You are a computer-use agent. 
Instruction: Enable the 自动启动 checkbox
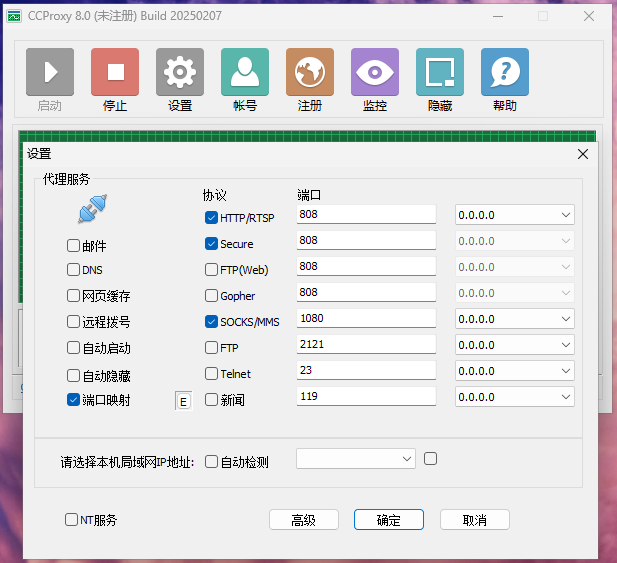pos(73,347)
